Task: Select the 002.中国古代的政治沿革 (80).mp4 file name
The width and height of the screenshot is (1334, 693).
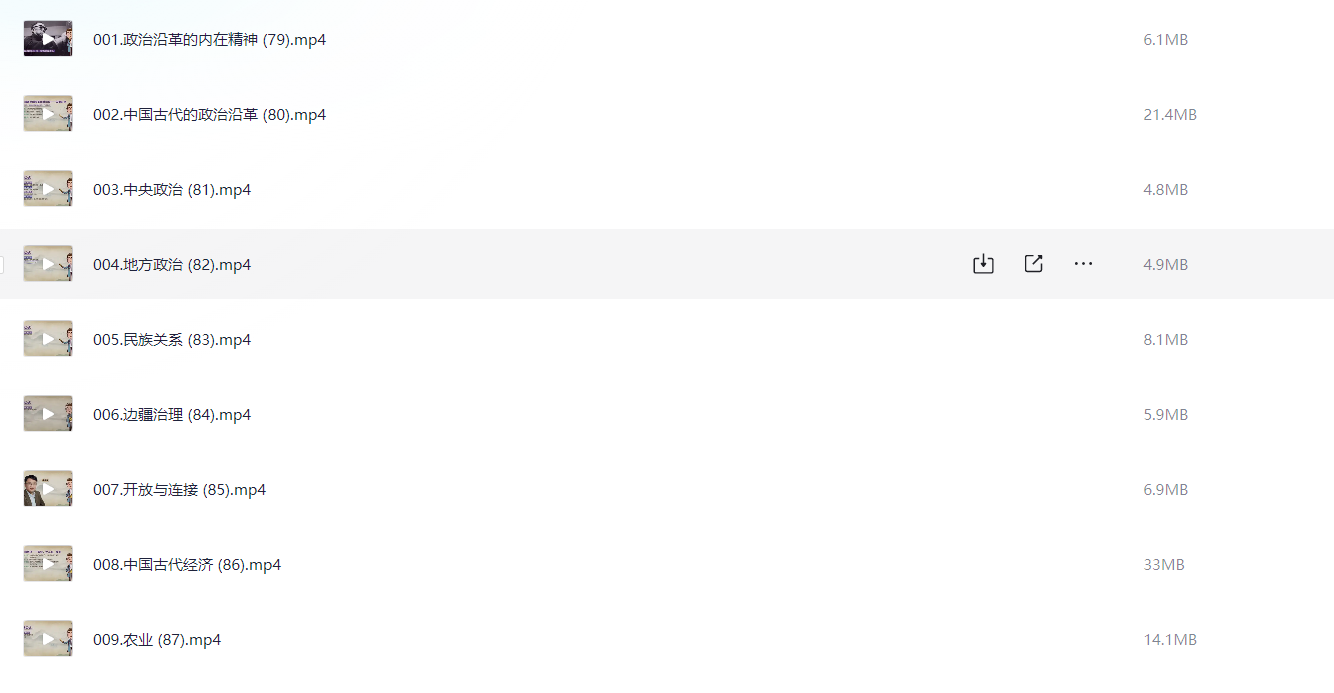Action: coord(209,115)
